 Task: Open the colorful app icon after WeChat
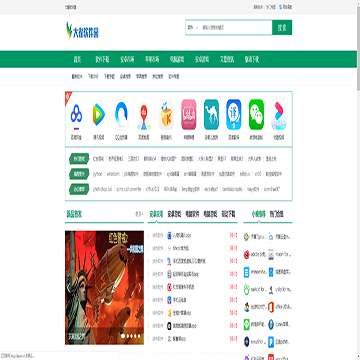pyautogui.click(x=279, y=114)
